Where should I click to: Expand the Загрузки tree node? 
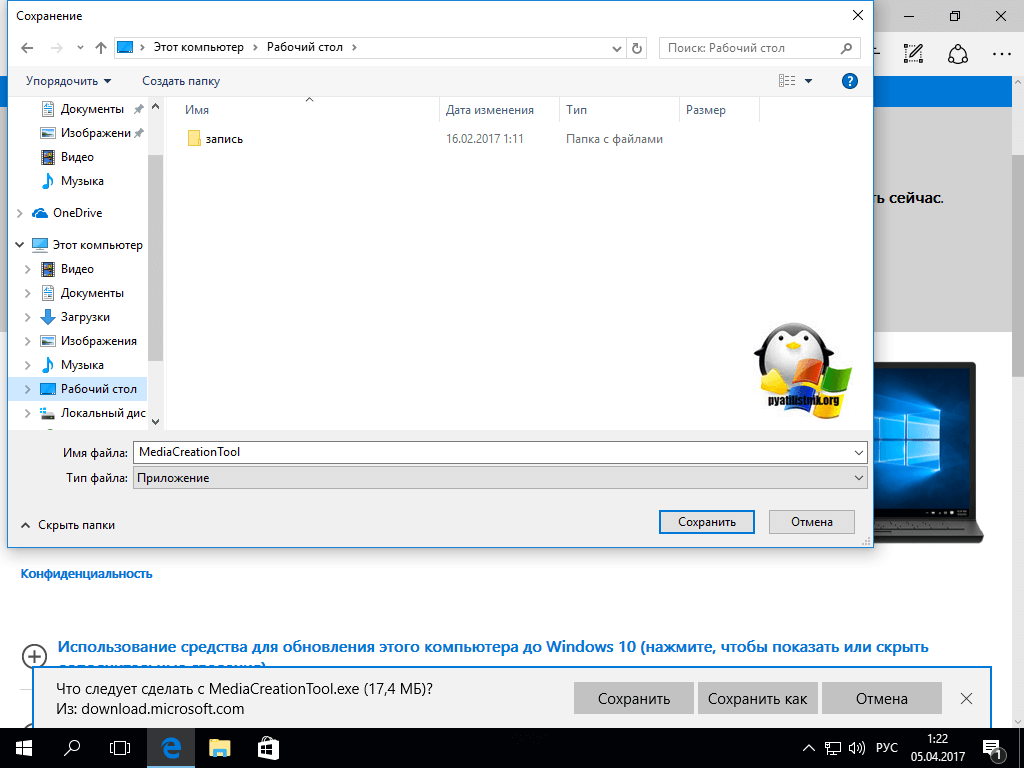tap(27, 317)
